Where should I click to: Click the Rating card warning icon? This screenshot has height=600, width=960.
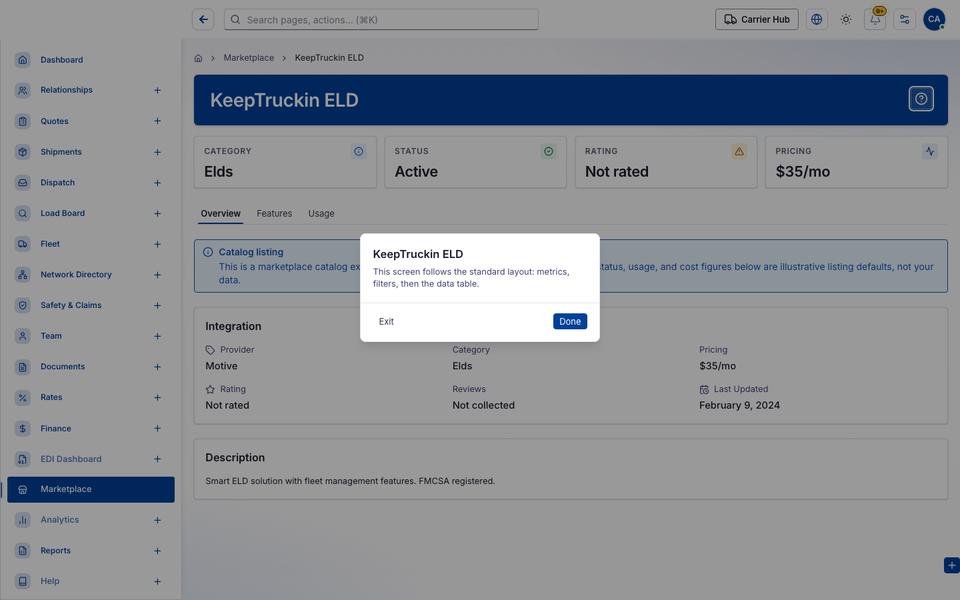pyautogui.click(x=739, y=151)
